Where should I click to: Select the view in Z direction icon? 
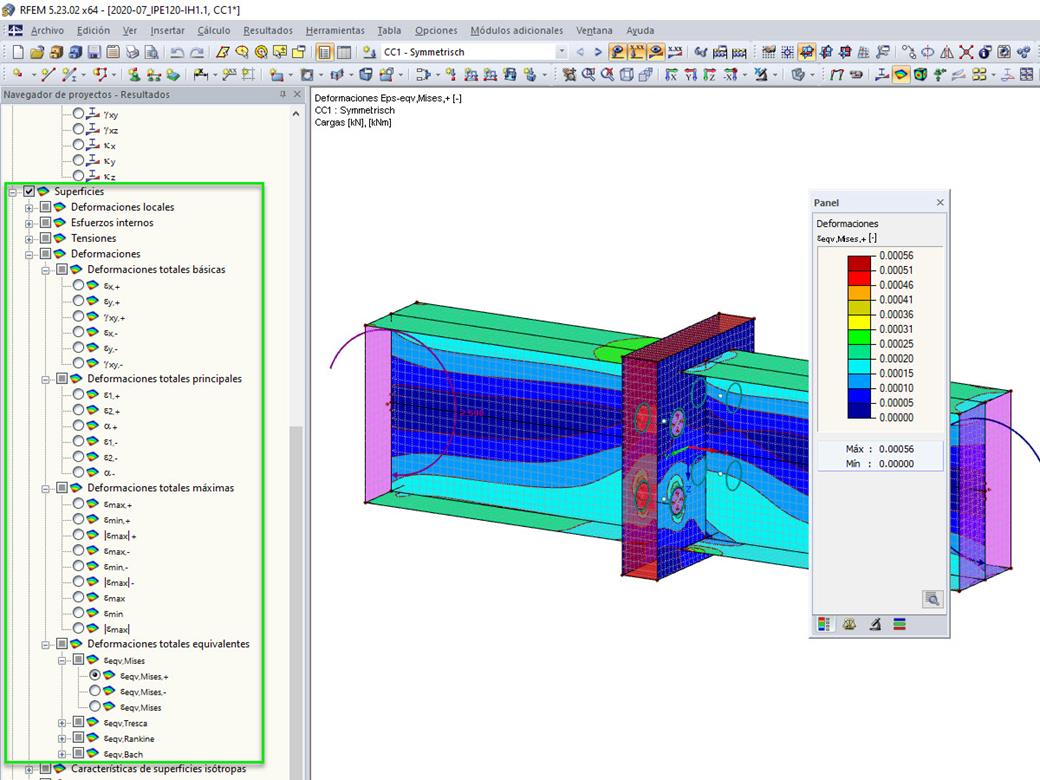point(710,74)
